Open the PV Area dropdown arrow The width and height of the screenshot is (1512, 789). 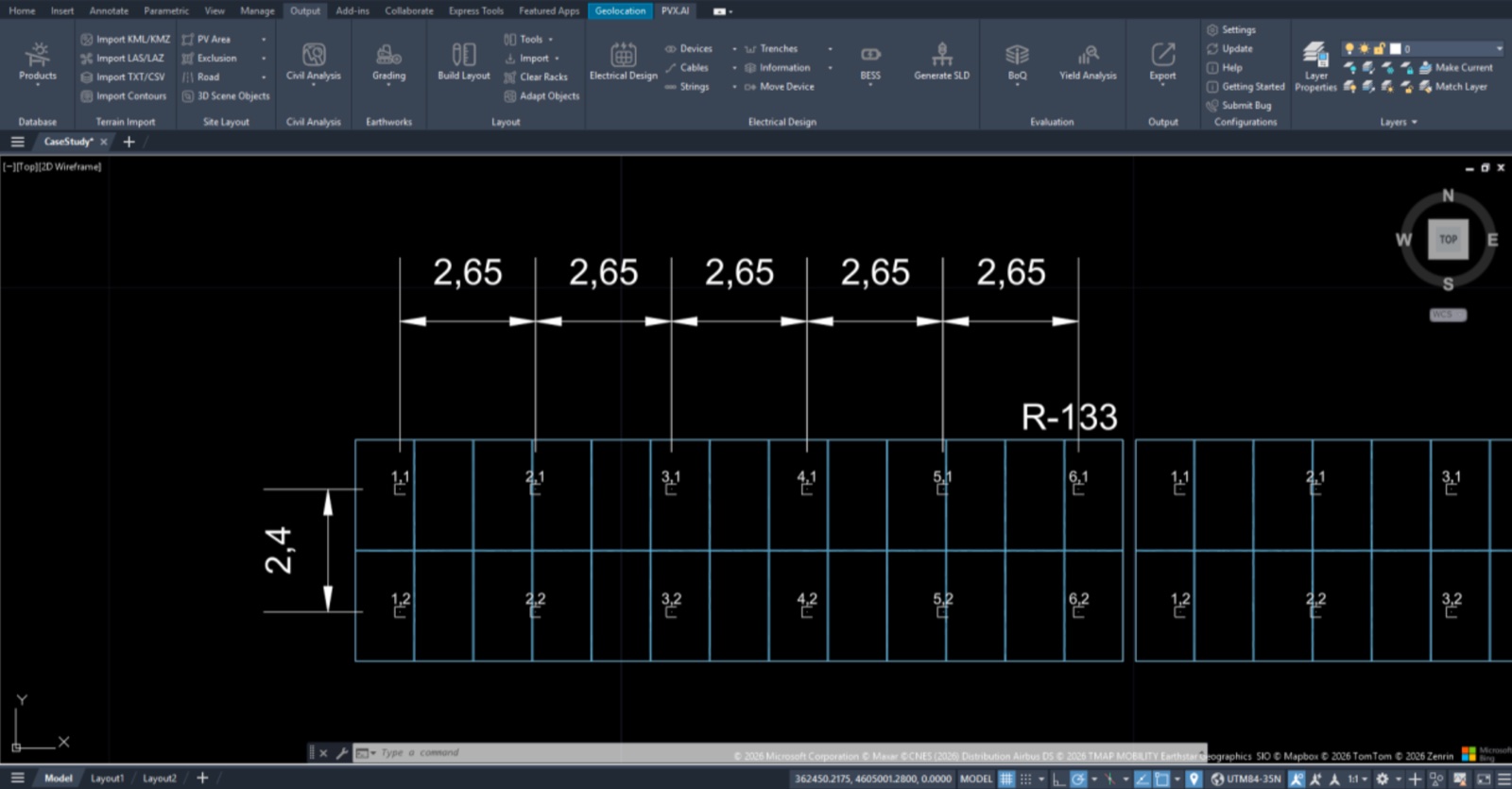(264, 39)
